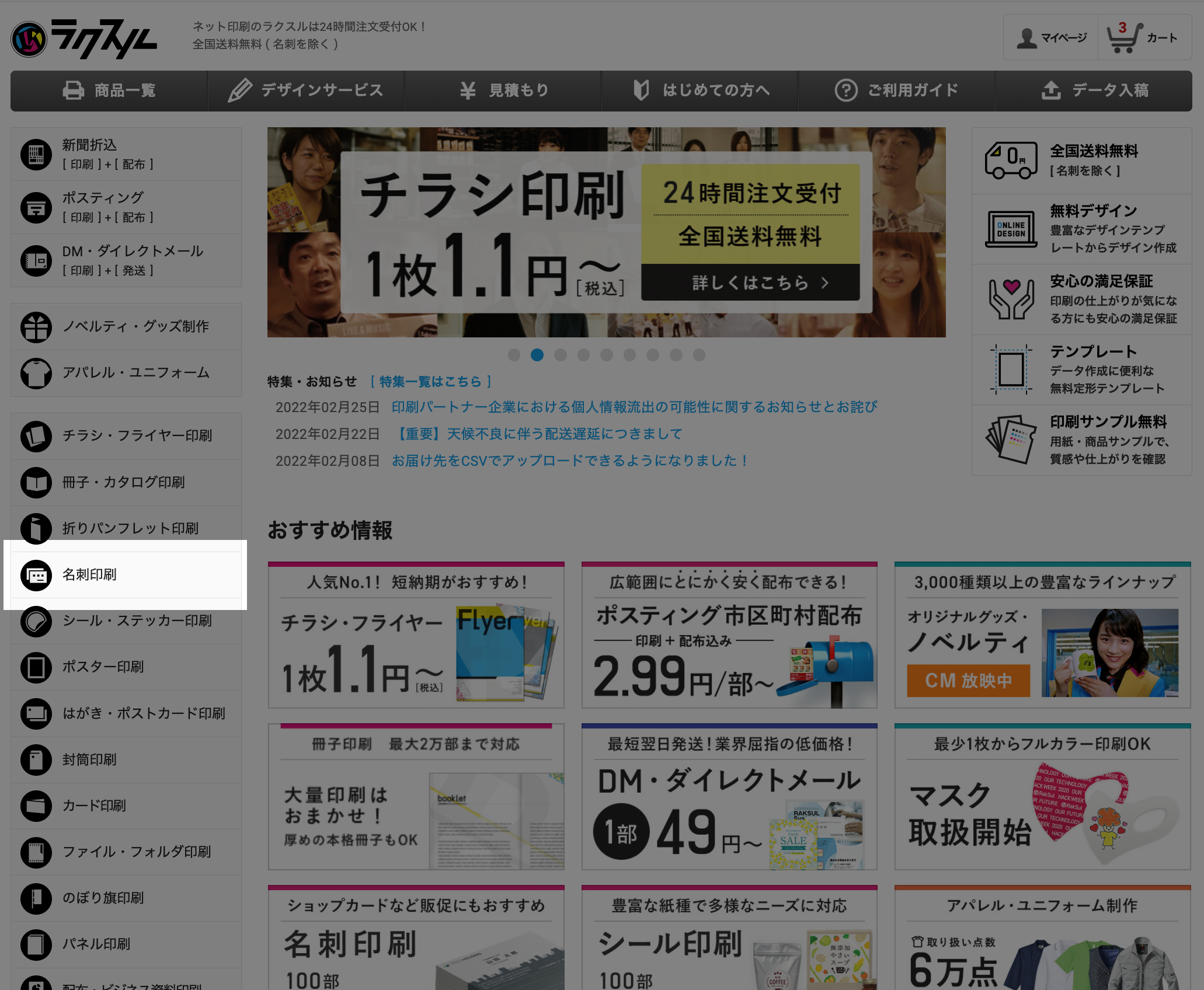
Task: Click the business card printing icon
Action: click(36, 576)
